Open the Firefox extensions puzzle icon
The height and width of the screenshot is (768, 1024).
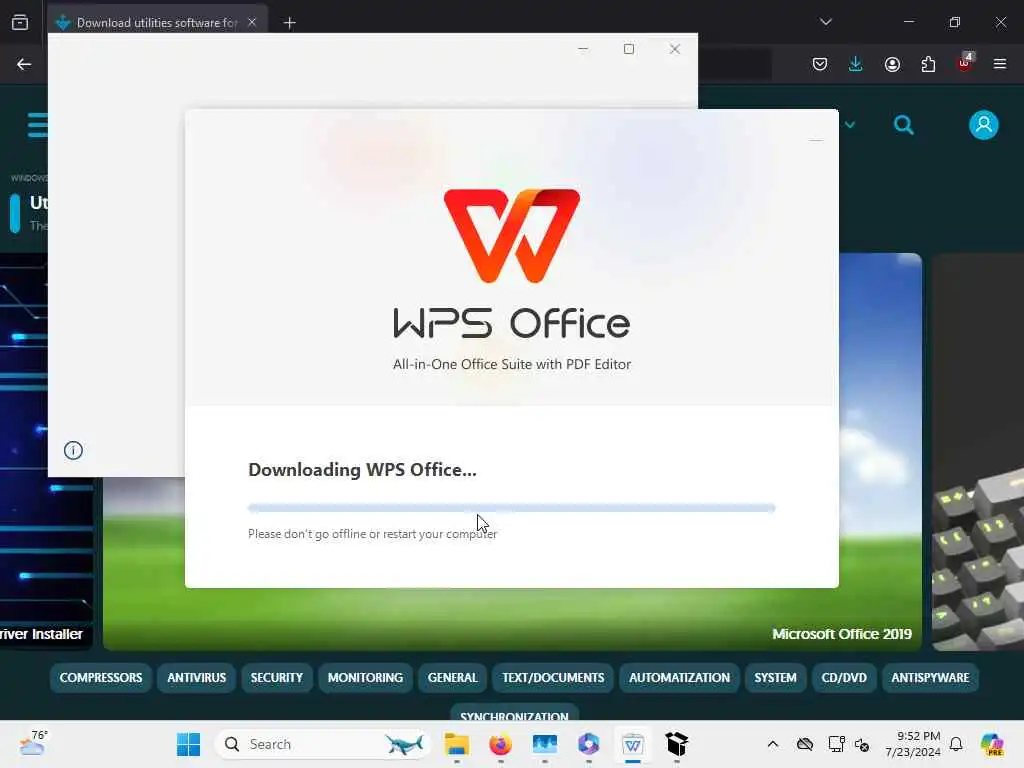[928, 64]
